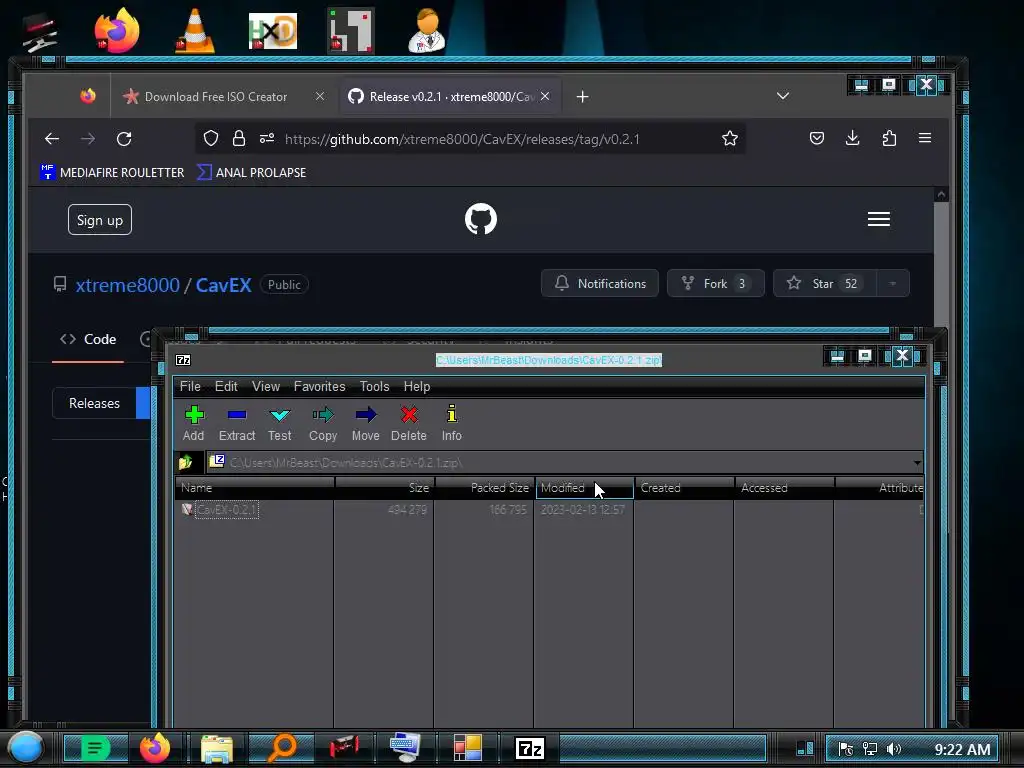The image size is (1024, 768).
Task: Select the CavEX-0.2.1 folder entry
Action: click(x=227, y=509)
